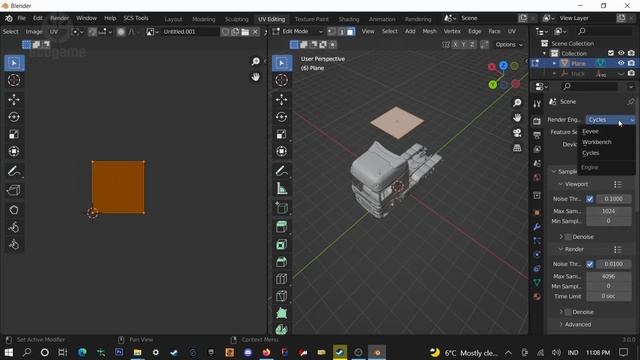
Task: Select the Extrude Region tool
Action: tap(281, 227)
